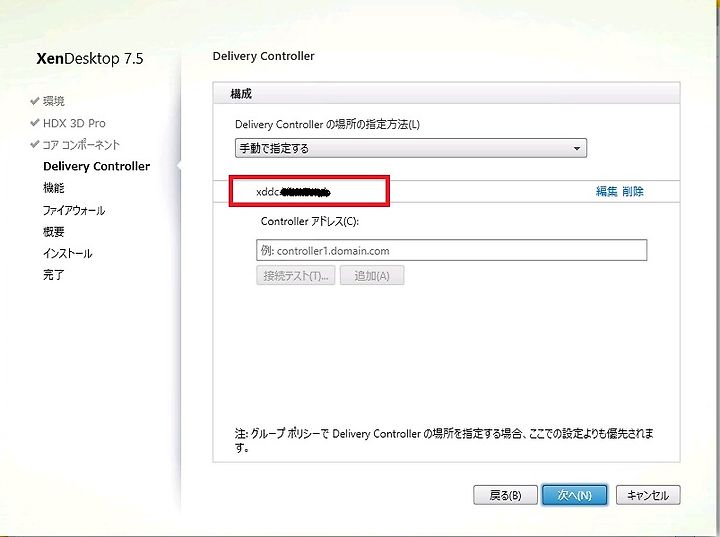Proceed with the 次へ(N) button
The width and height of the screenshot is (720, 537).
coord(574,495)
